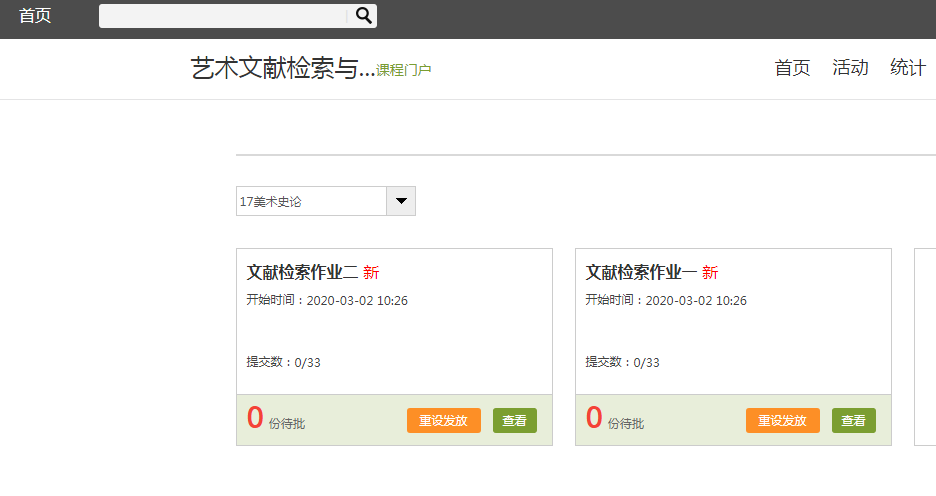Open 首页 in the dark top bar
The height and width of the screenshot is (496, 936).
point(35,16)
